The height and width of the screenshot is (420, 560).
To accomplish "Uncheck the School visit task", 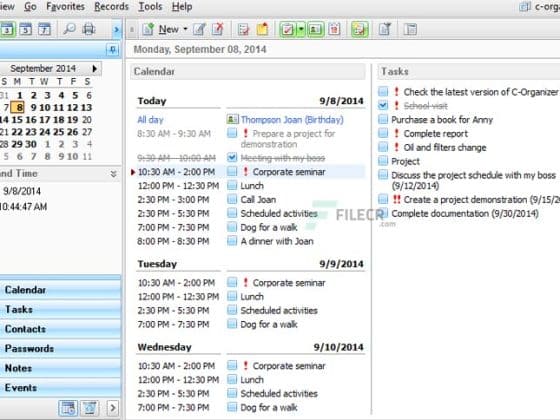I will pos(383,105).
